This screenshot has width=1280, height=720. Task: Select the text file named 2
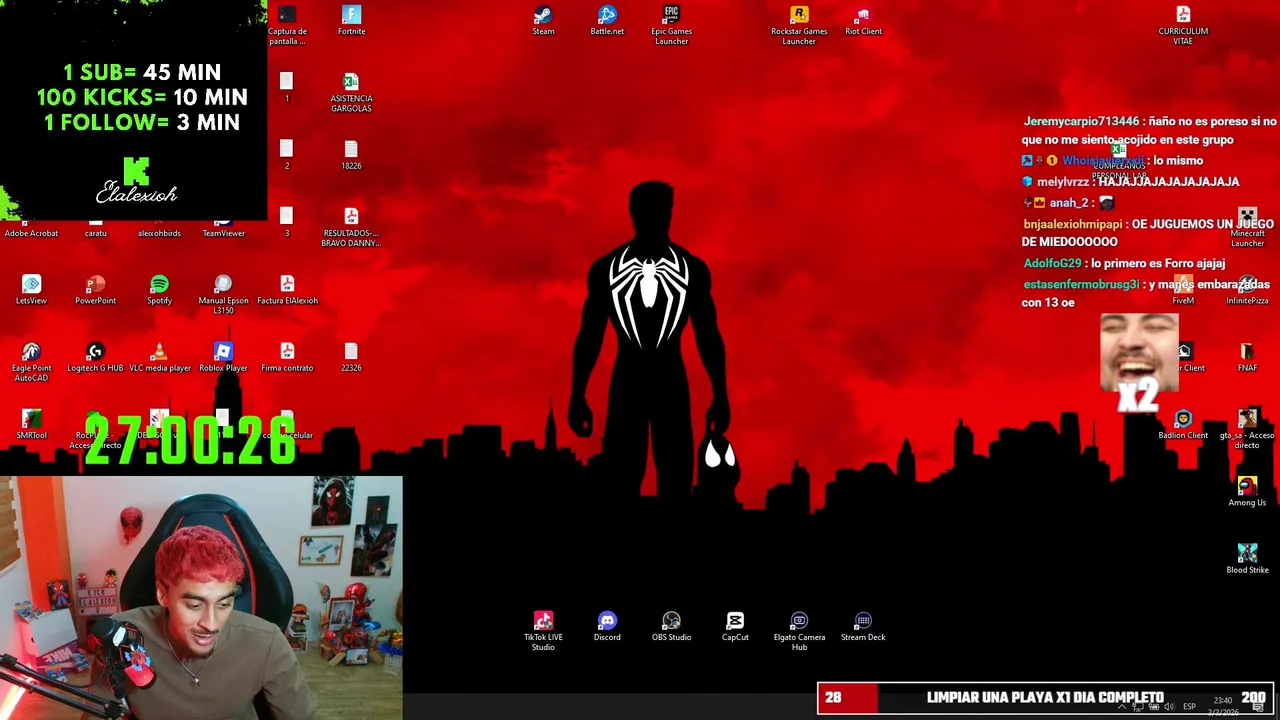pos(287,155)
